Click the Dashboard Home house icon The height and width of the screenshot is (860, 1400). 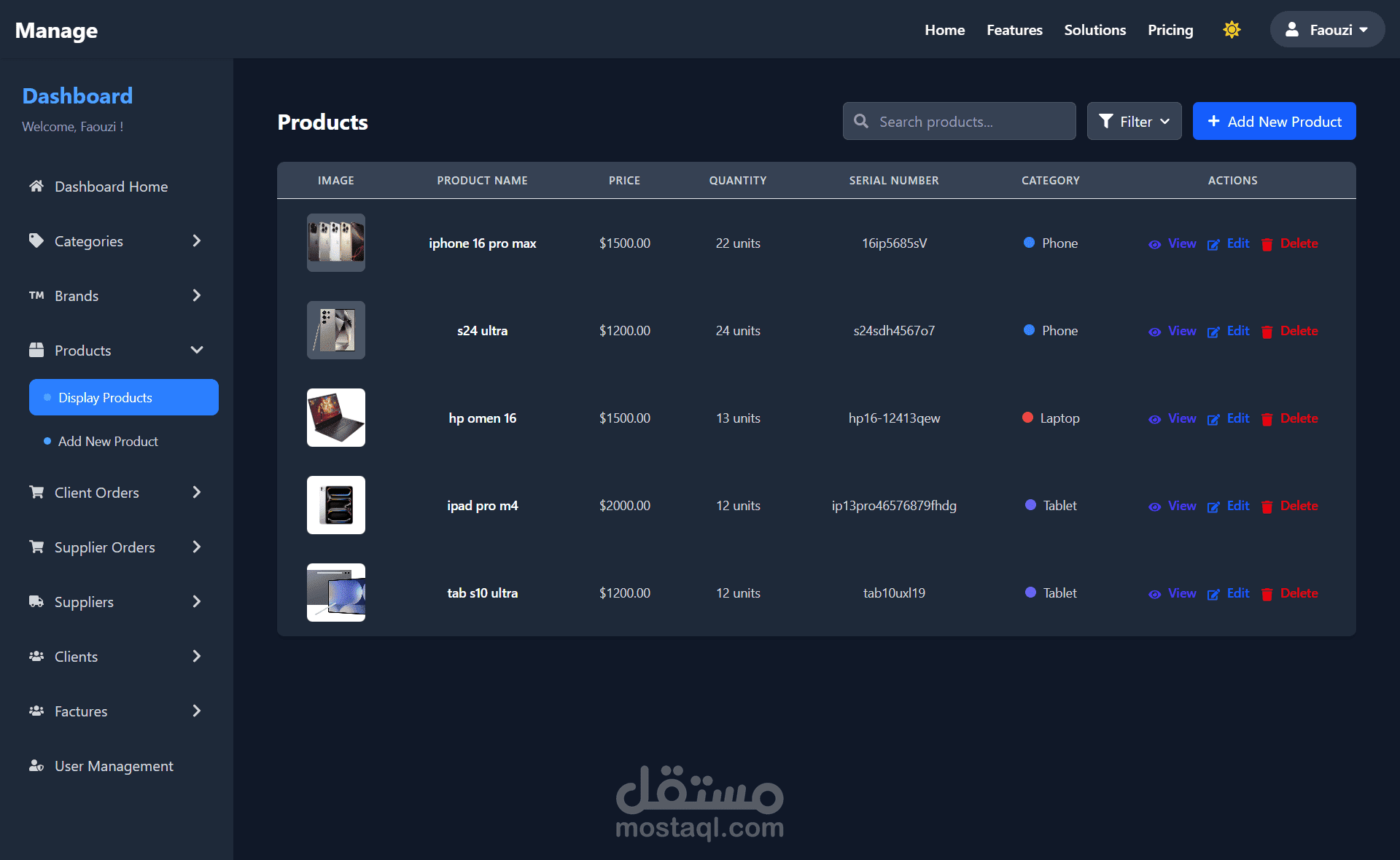(36, 186)
